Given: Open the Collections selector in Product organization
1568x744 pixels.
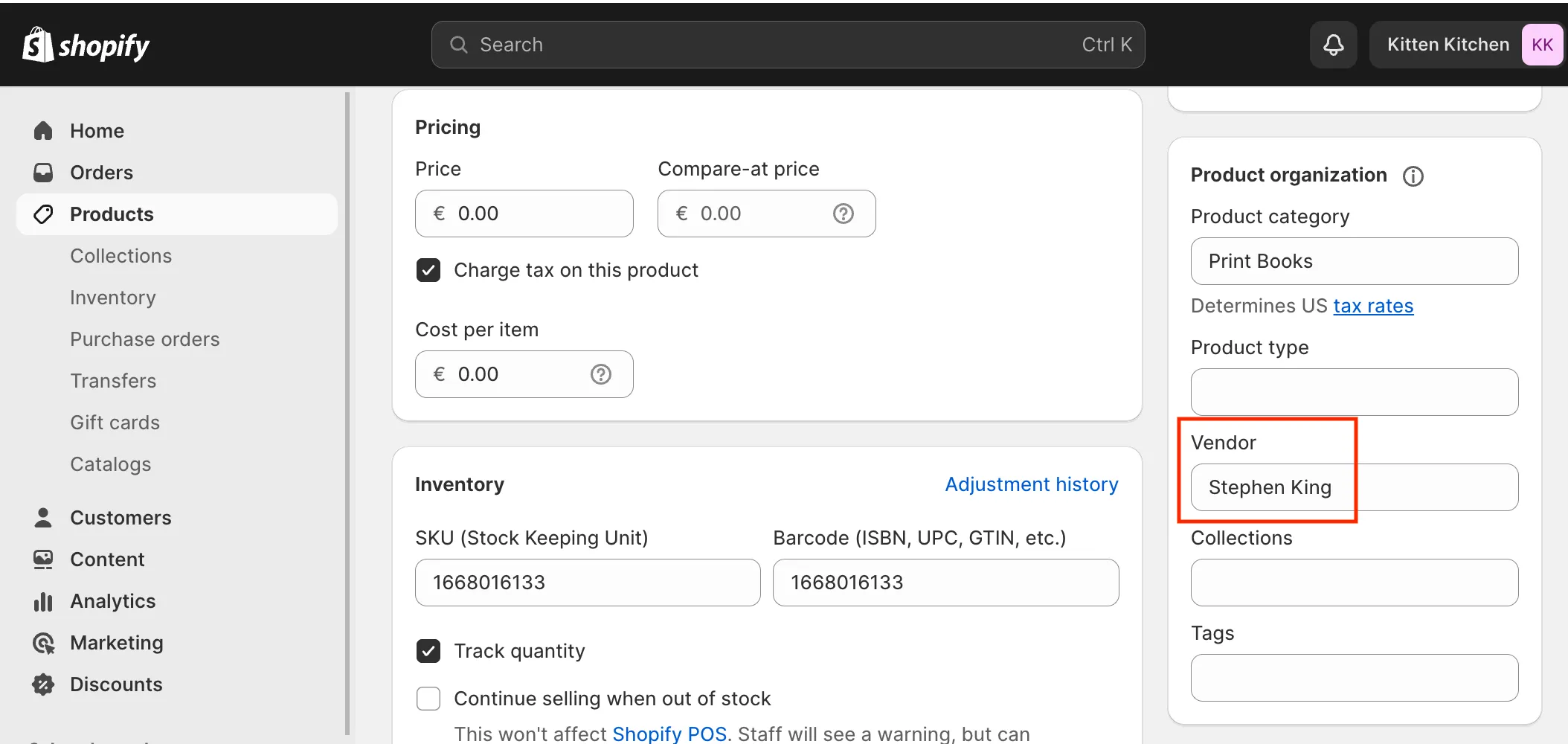Looking at the screenshot, I should (x=1354, y=583).
